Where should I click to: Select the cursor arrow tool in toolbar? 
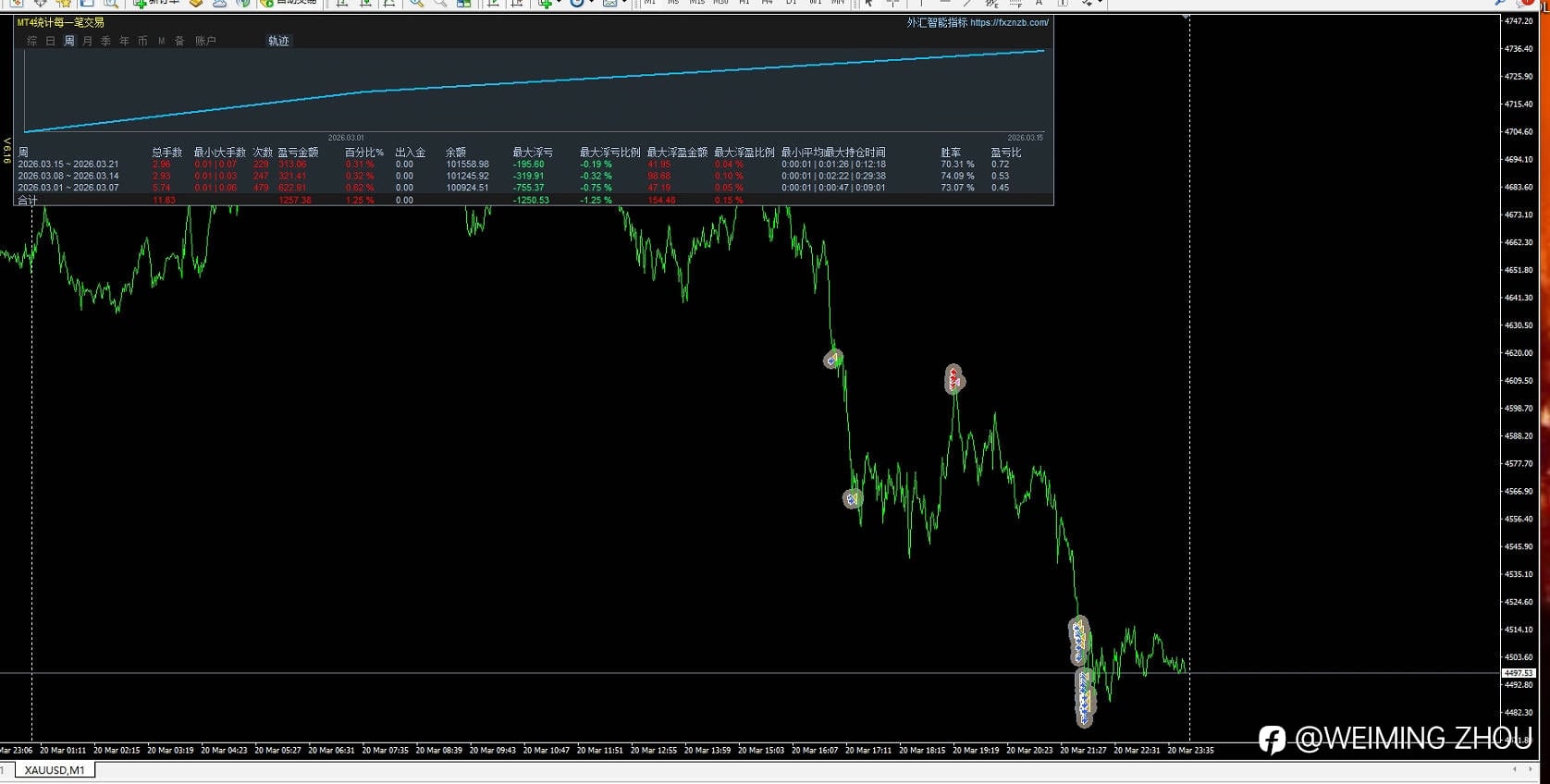point(869,4)
